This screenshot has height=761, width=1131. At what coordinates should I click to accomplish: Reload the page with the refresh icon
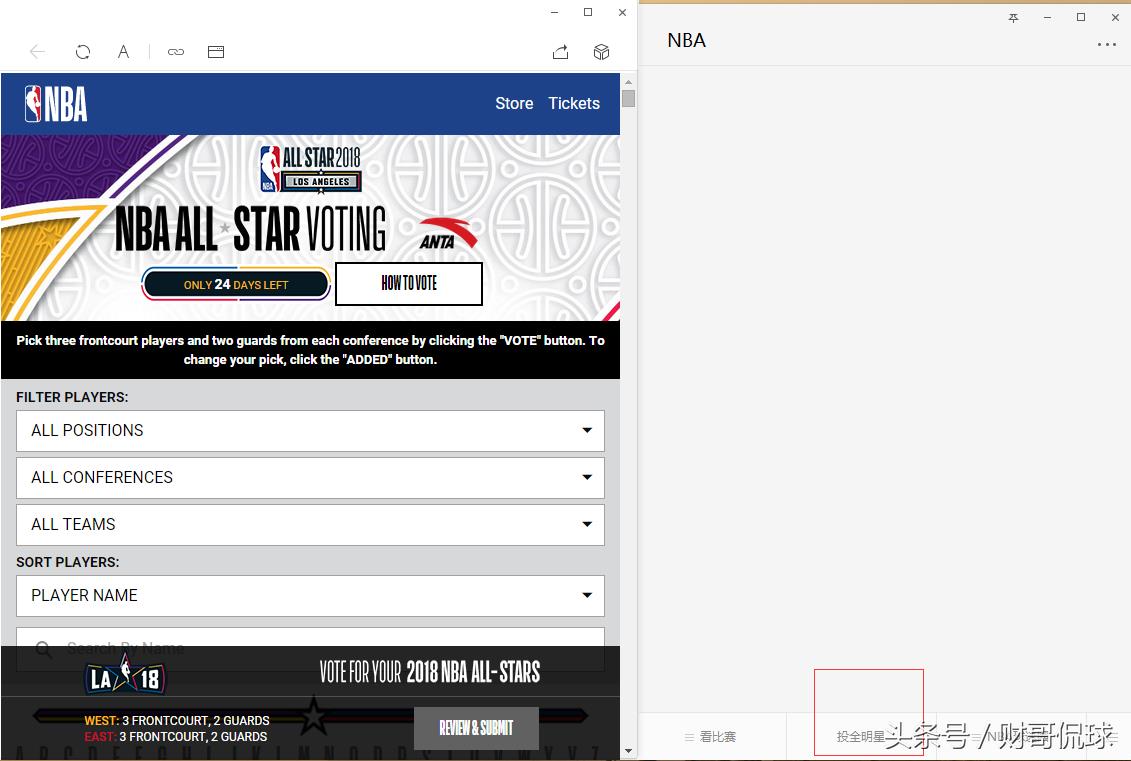click(x=83, y=51)
